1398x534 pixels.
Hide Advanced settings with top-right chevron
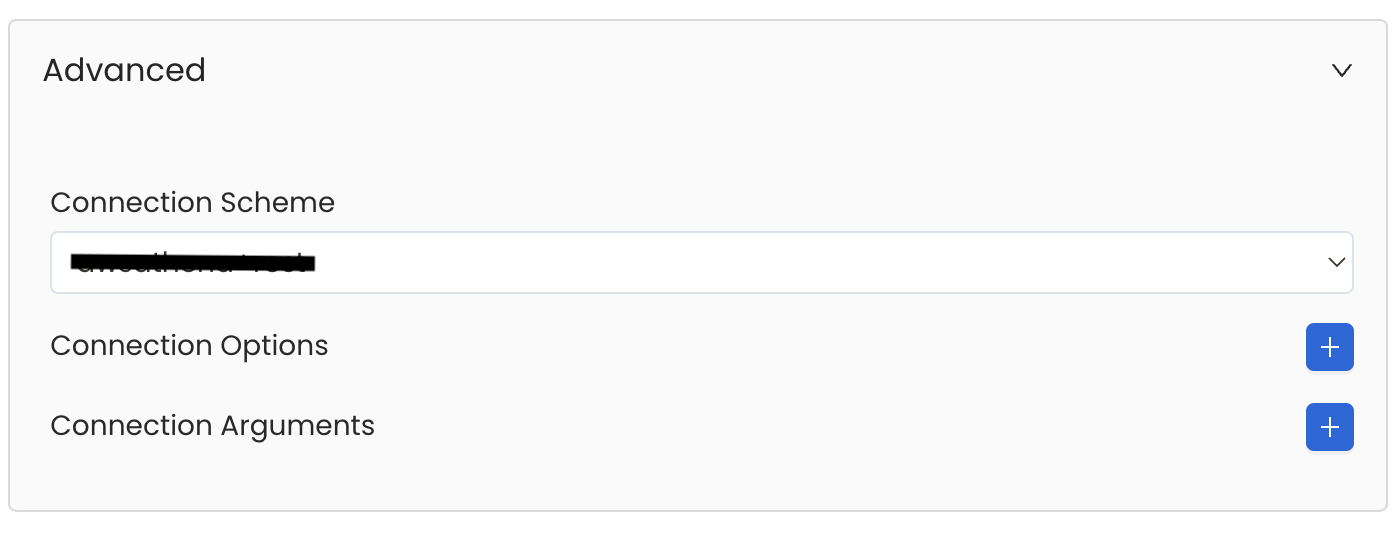coord(1342,70)
